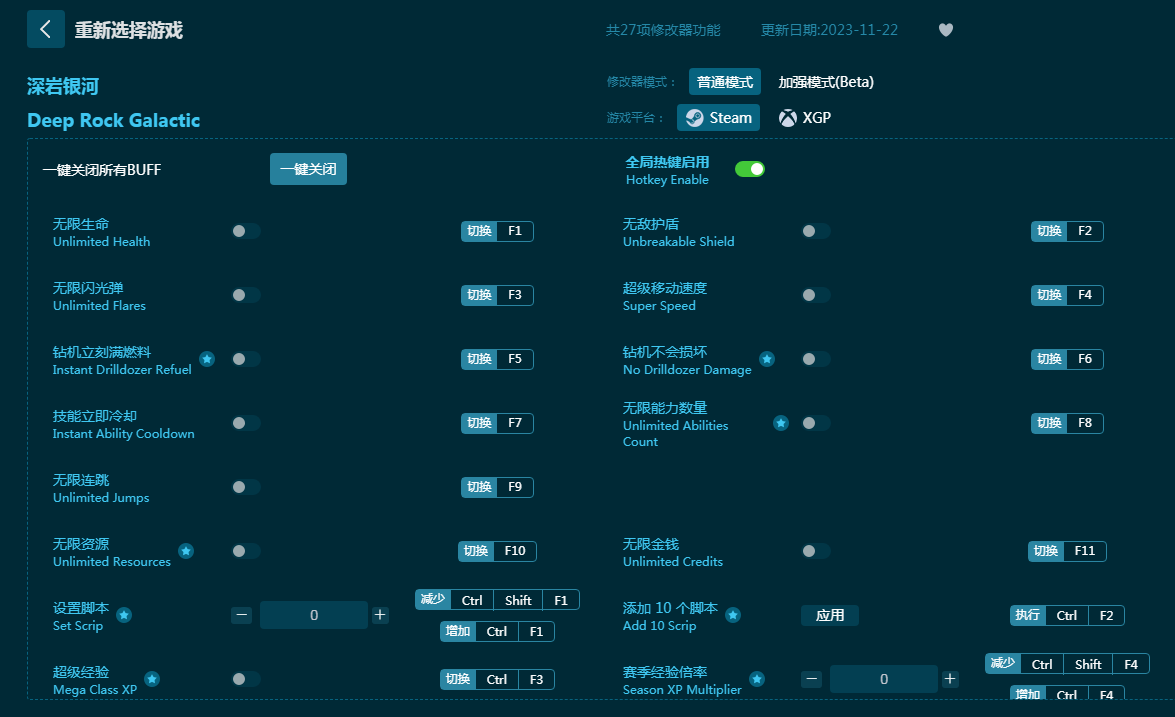1175x717 pixels.
Task: Turn on Unlimited Abilities Count
Action: [815, 423]
